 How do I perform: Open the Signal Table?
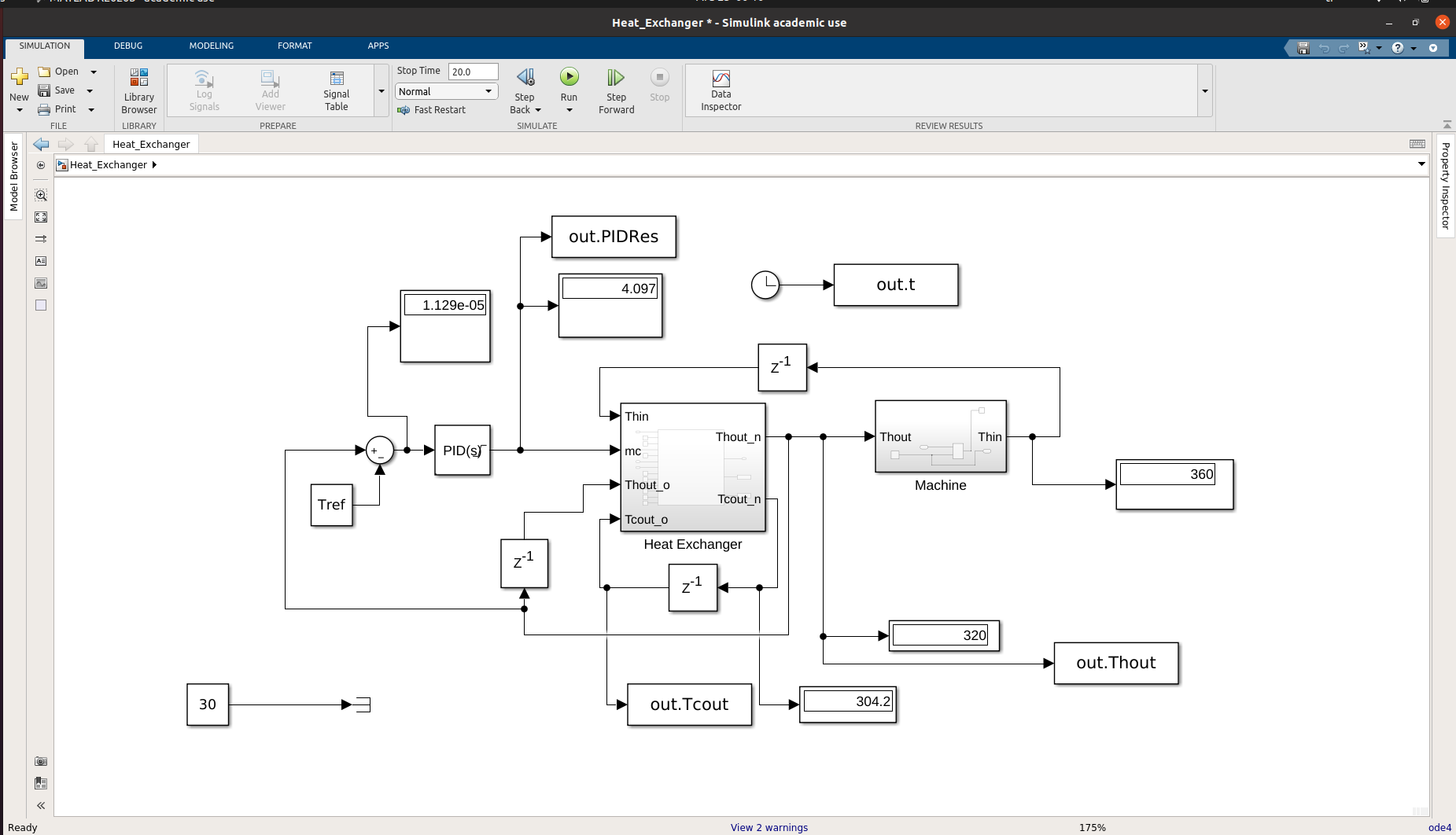click(x=336, y=90)
